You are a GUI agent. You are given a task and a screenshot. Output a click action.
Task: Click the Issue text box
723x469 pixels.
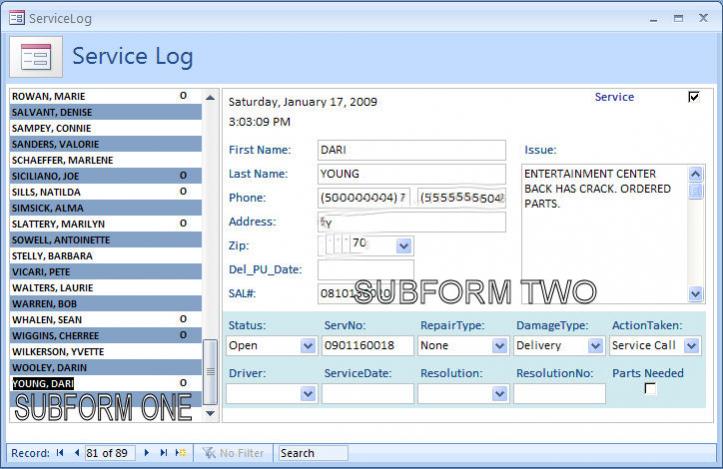tap(604, 234)
